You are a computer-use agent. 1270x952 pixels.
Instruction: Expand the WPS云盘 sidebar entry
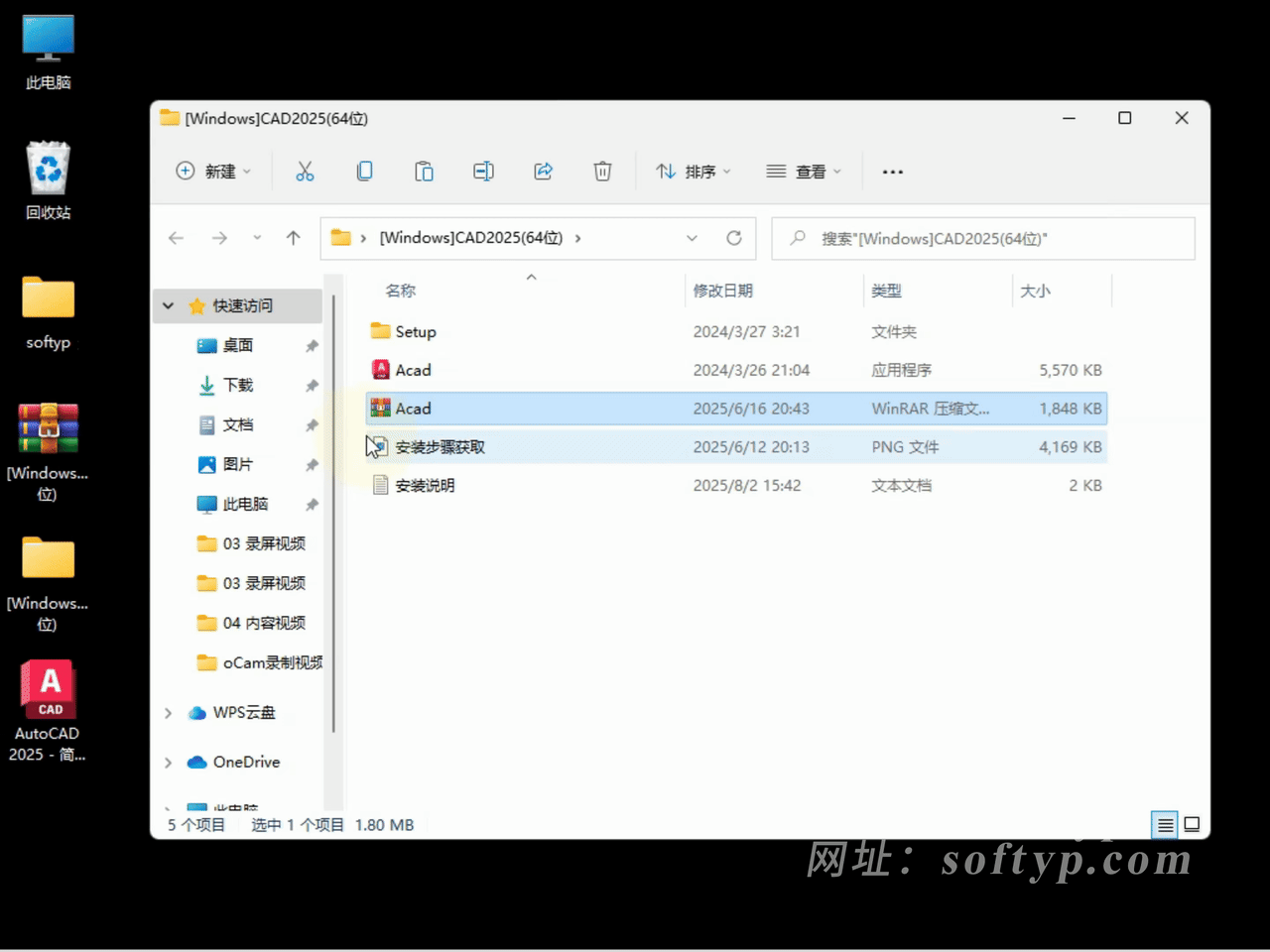(x=168, y=712)
